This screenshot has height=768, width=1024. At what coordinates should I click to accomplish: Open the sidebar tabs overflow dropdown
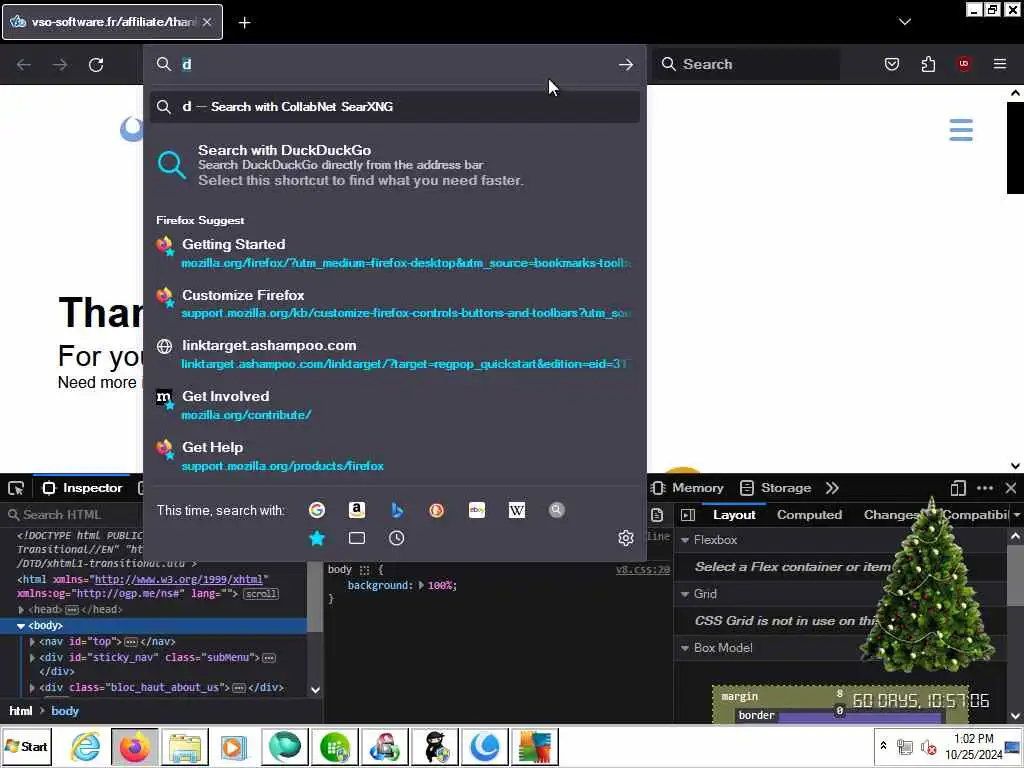[x=1017, y=515]
